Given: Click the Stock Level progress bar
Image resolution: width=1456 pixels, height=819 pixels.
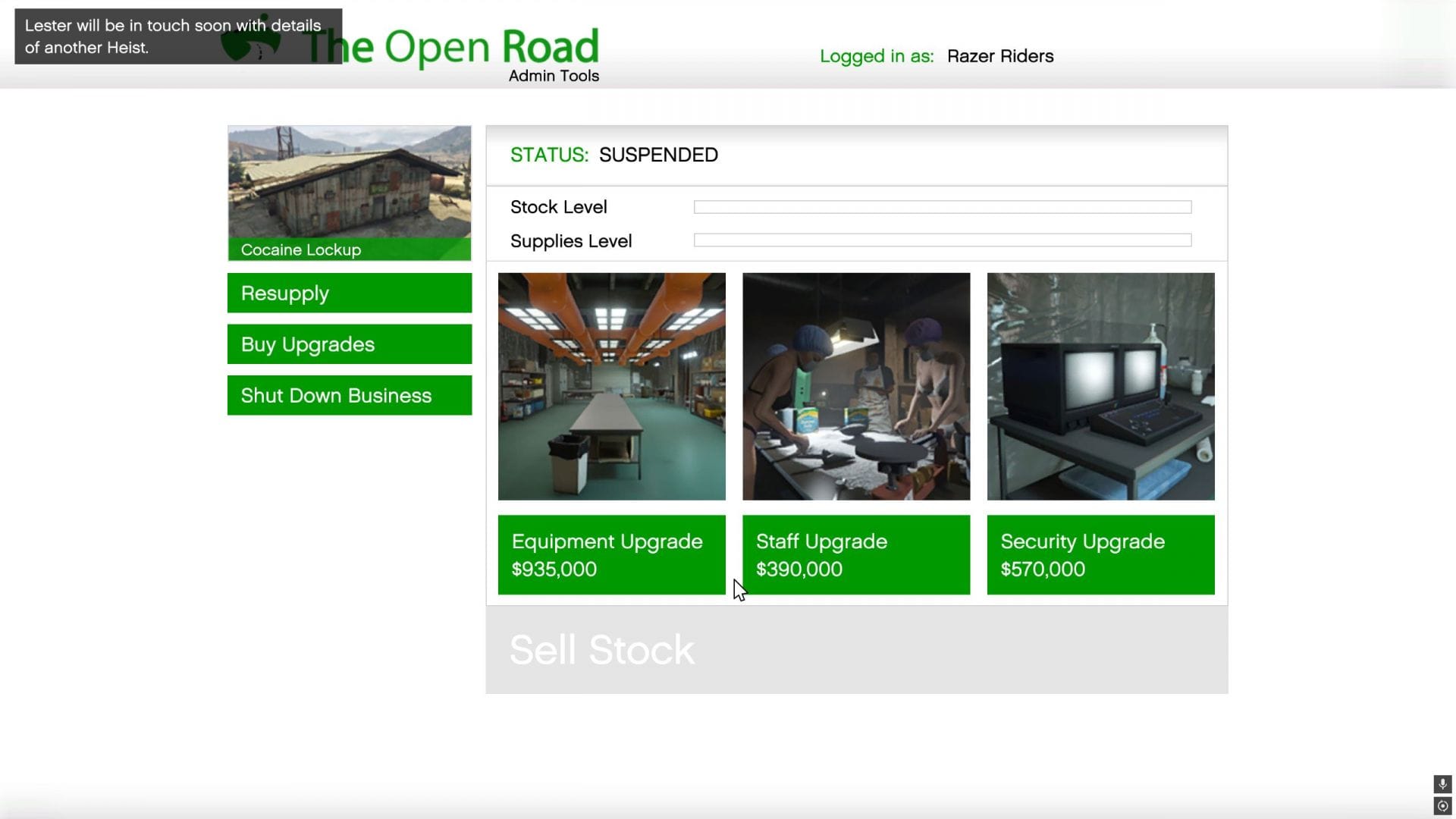Looking at the screenshot, I should (942, 207).
